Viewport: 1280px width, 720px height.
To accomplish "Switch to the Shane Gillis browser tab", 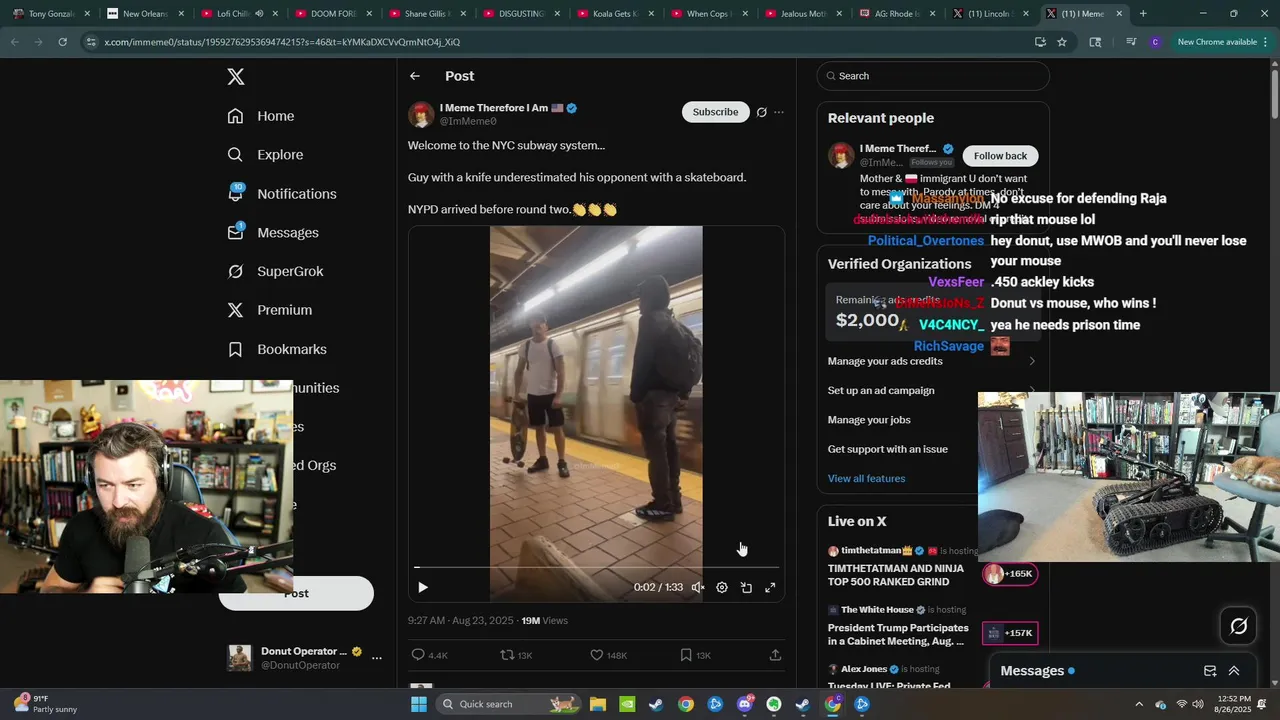I will point(427,14).
